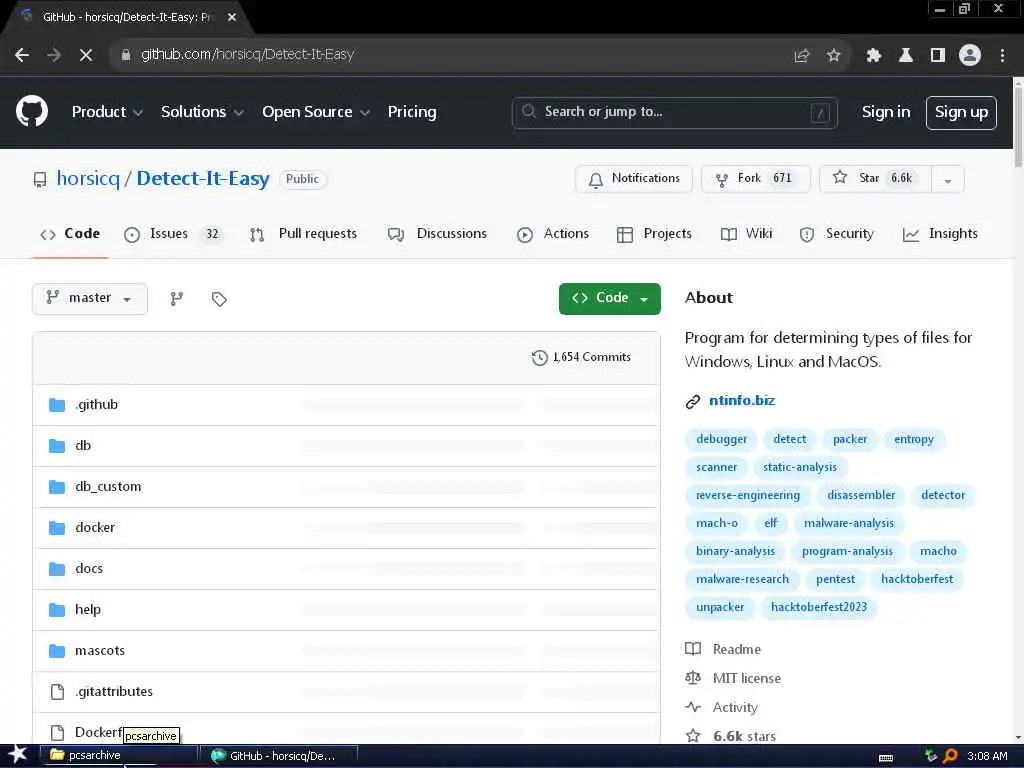Switch to the Discussions tab

(x=437, y=234)
